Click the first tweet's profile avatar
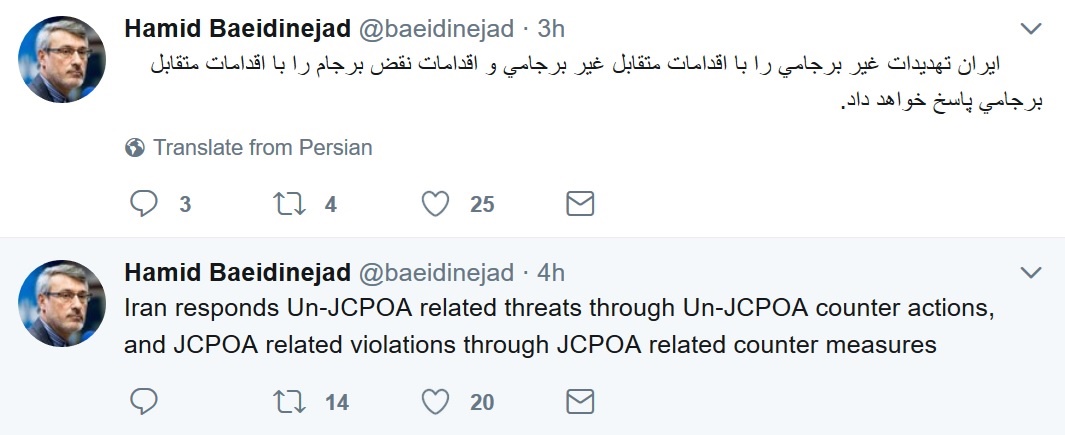This screenshot has width=1065, height=435. point(62,59)
